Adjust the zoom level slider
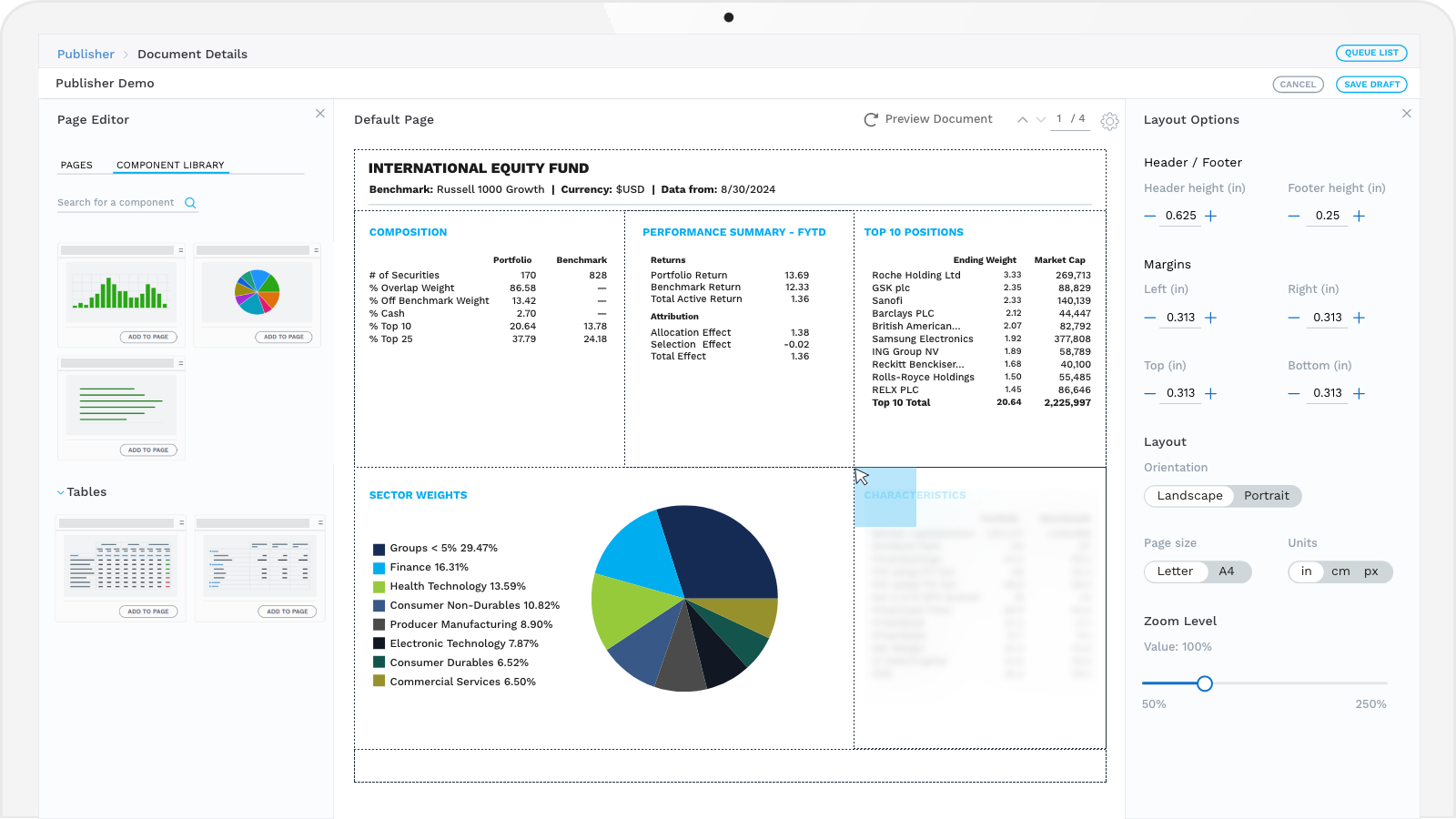Image resolution: width=1456 pixels, height=819 pixels. [1206, 682]
